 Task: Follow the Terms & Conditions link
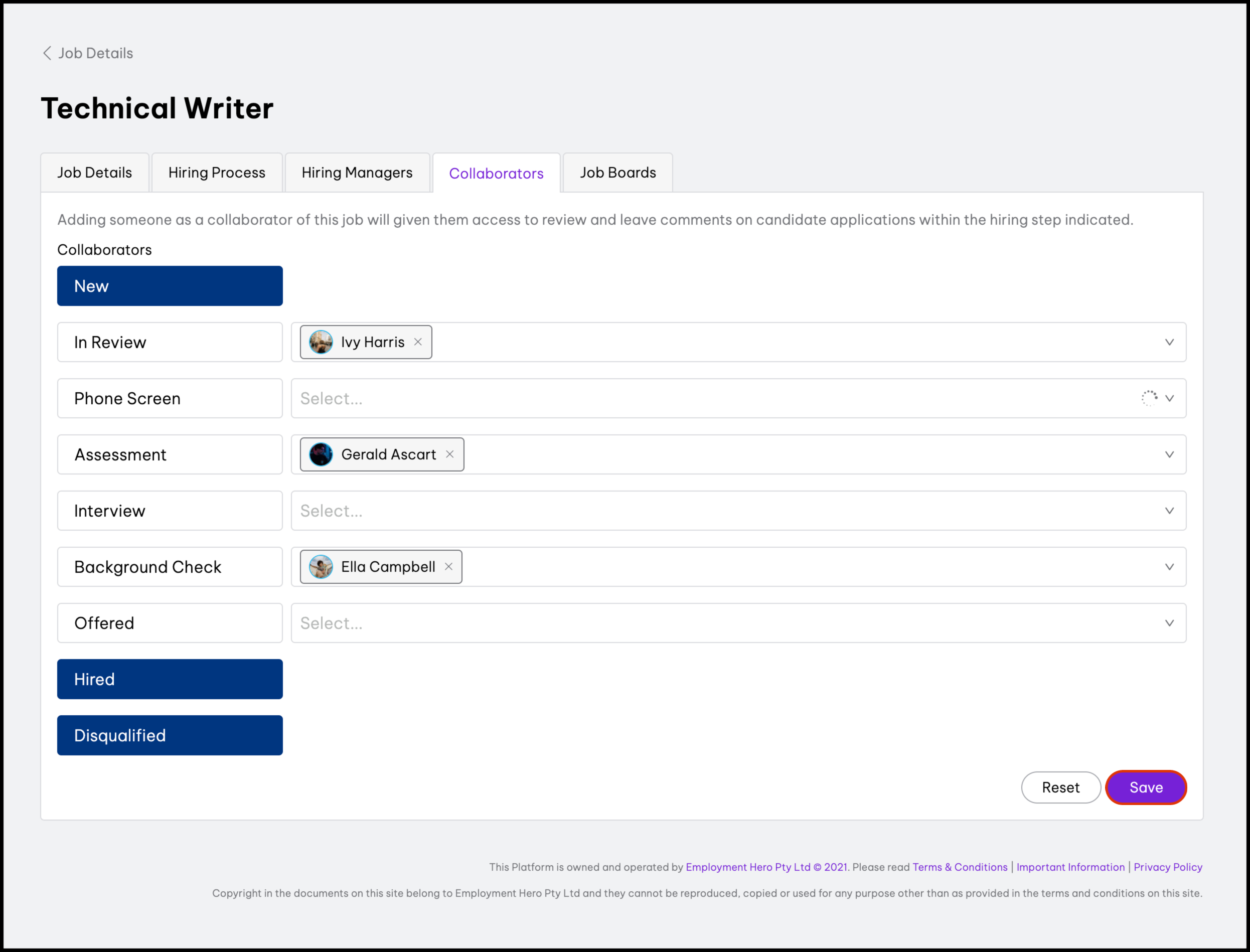960,867
